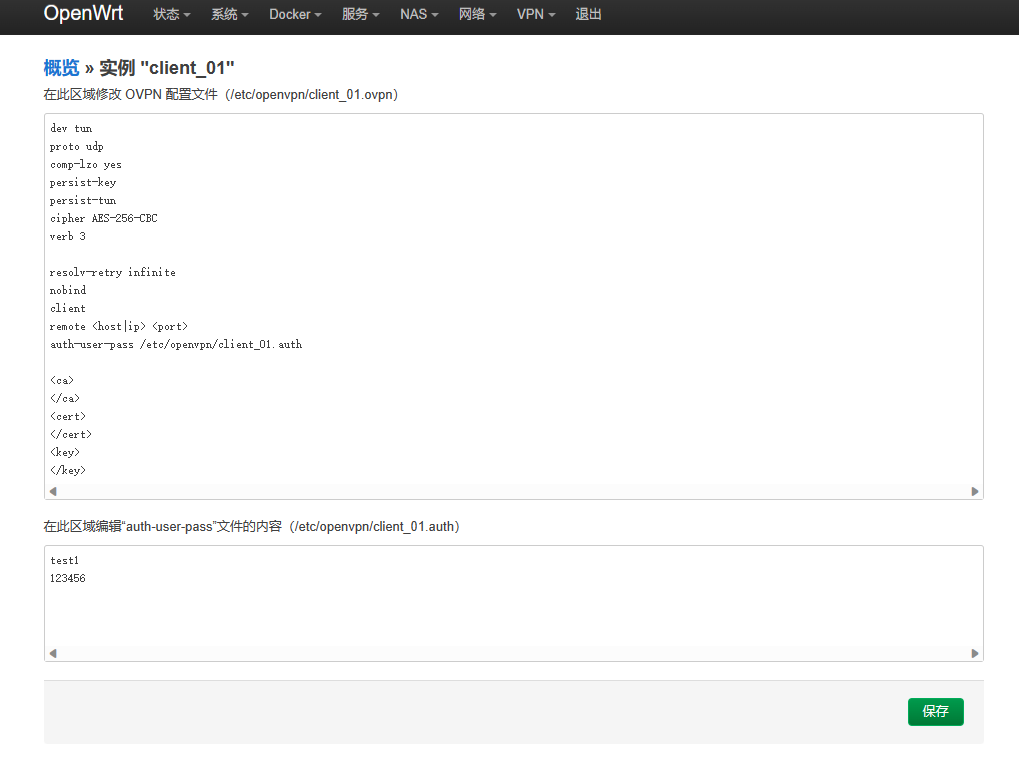The width and height of the screenshot is (1019, 763).
Task: Click the OpenWrt brand logo
Action: click(x=83, y=14)
